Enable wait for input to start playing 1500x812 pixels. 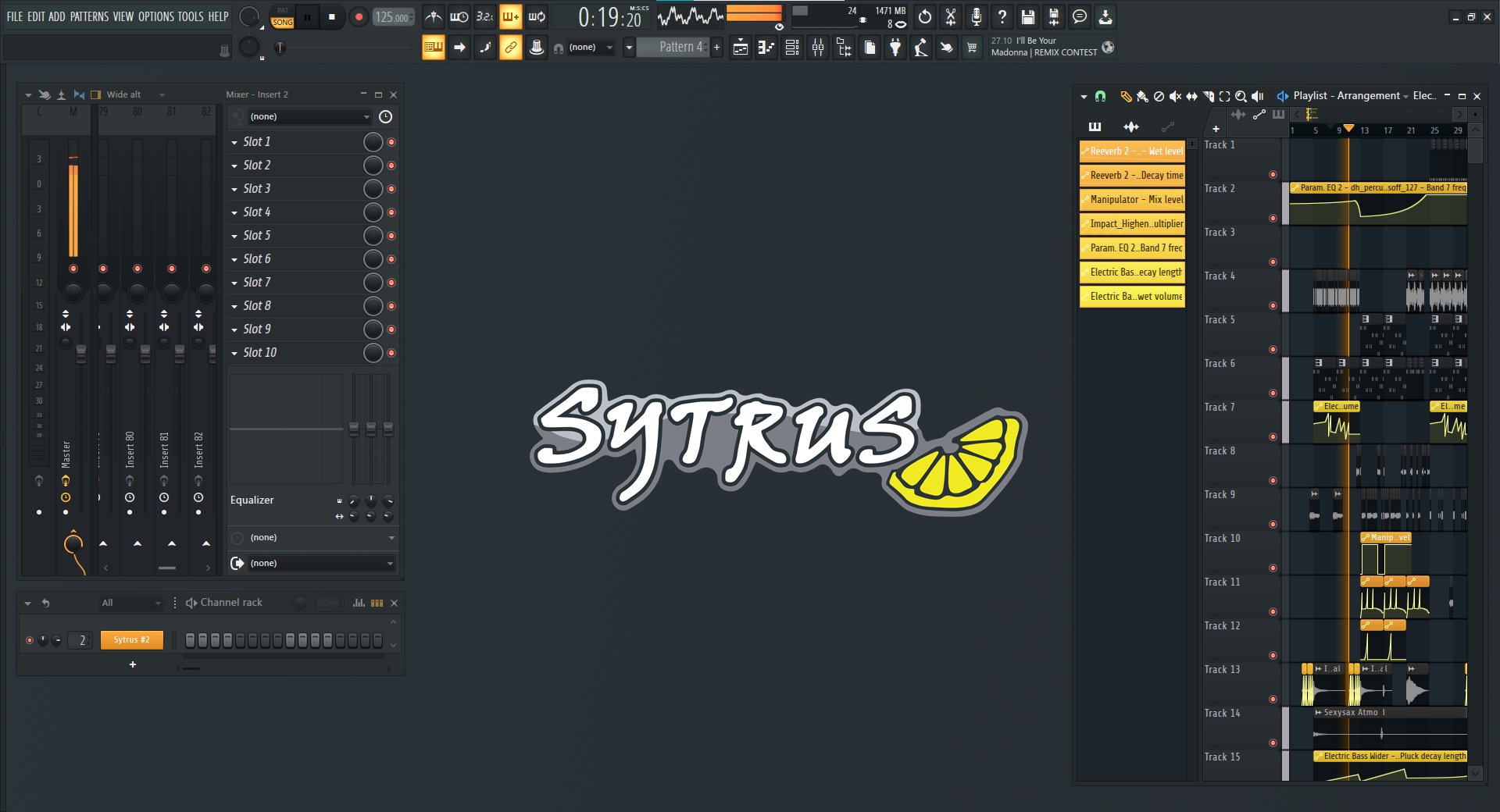[459, 16]
